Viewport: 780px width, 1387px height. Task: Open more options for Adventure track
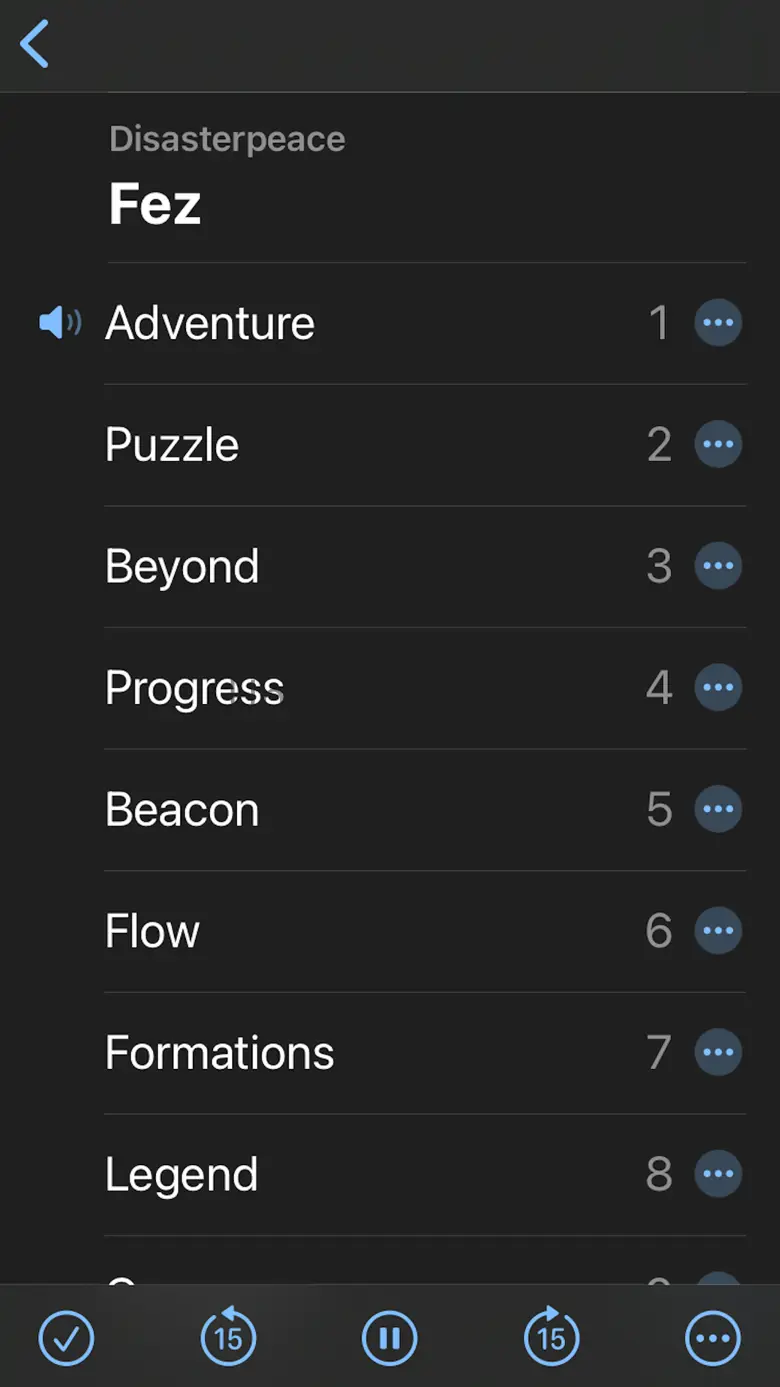pos(718,323)
